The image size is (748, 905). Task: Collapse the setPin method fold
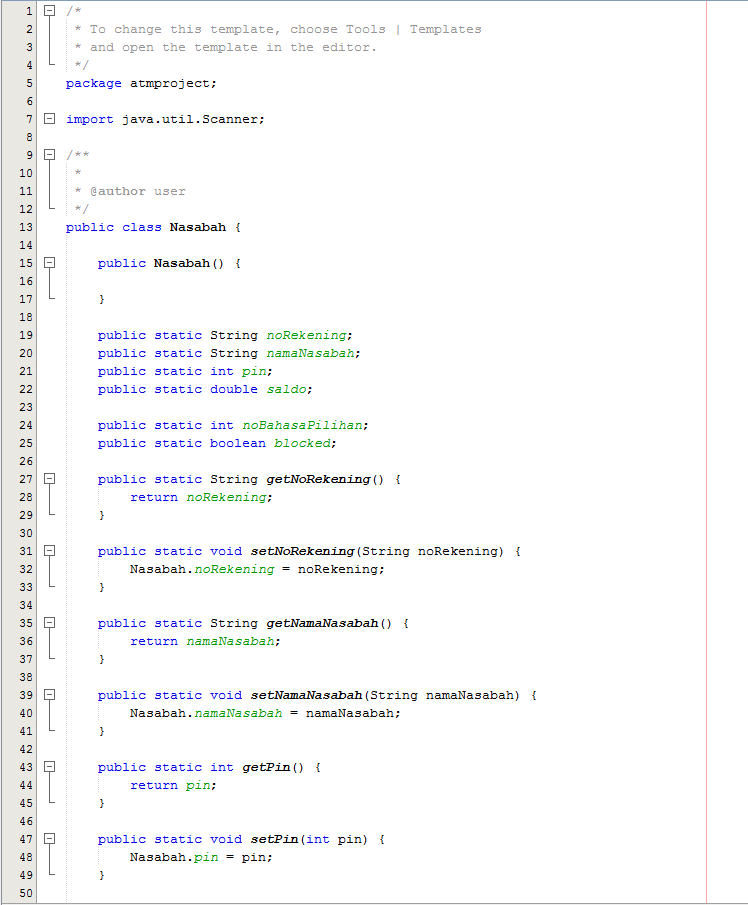(x=50, y=839)
